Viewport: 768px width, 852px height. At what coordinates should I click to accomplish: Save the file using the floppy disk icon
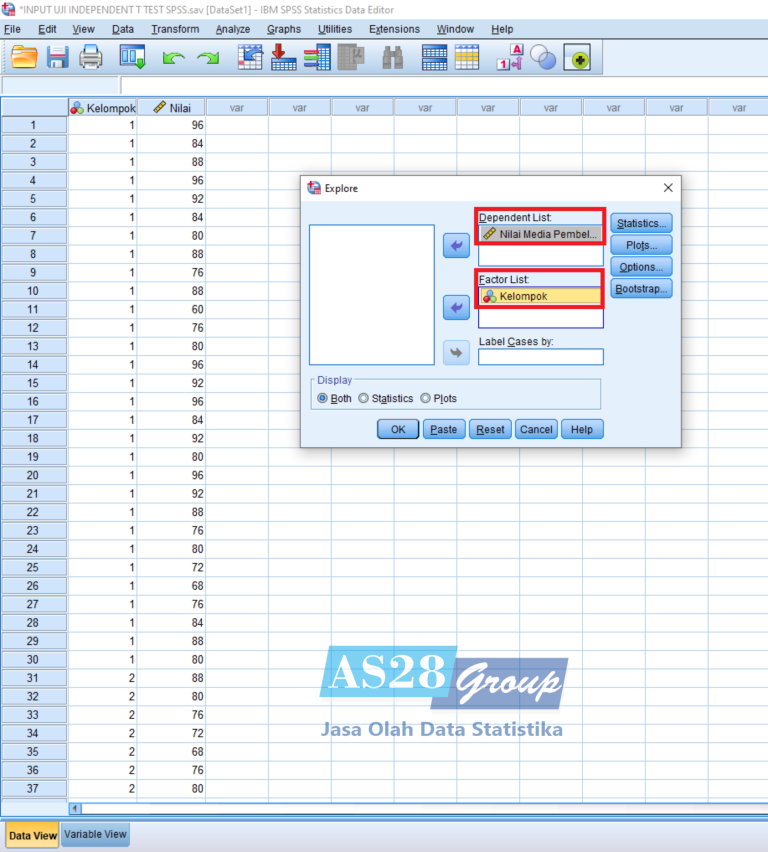[58, 58]
